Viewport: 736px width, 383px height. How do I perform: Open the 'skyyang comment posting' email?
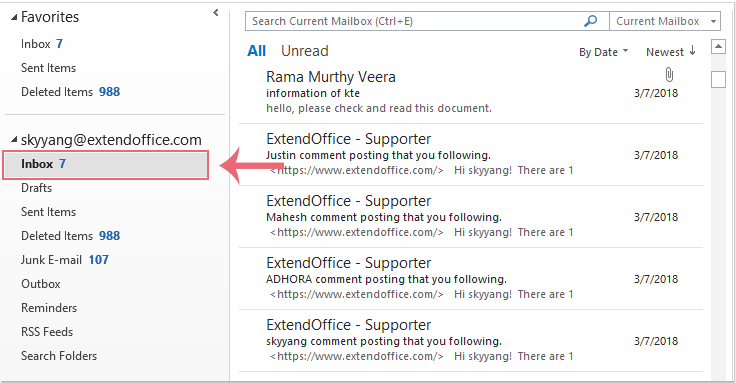(471, 340)
